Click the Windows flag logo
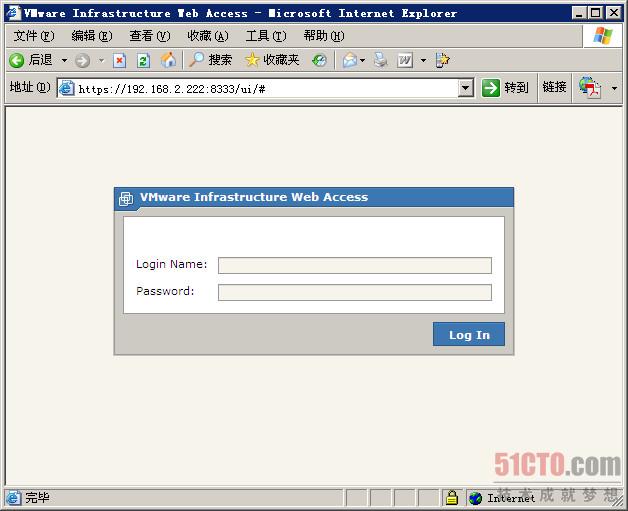628x511 pixels. (x=602, y=36)
